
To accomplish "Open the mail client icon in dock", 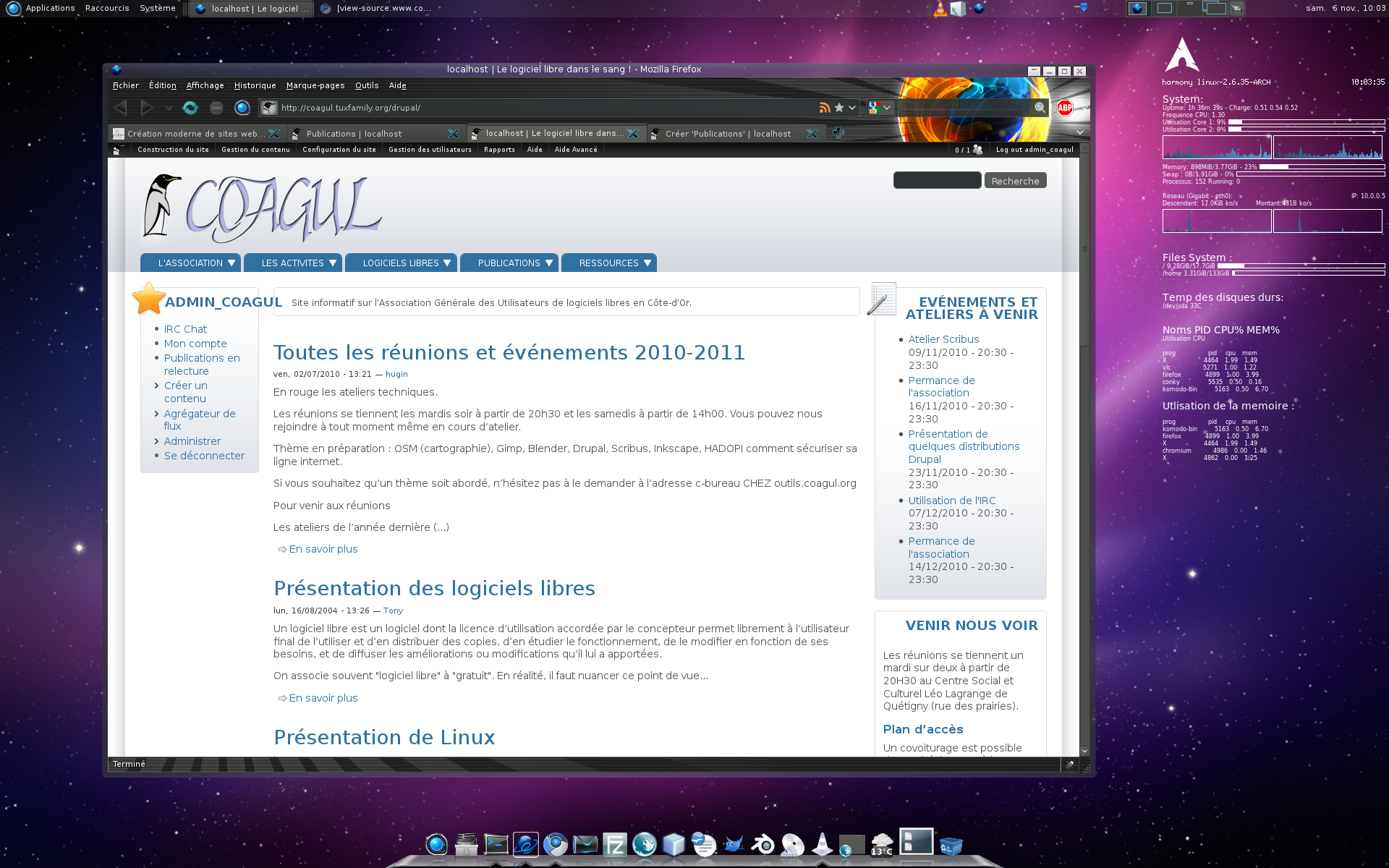I will click(x=585, y=844).
